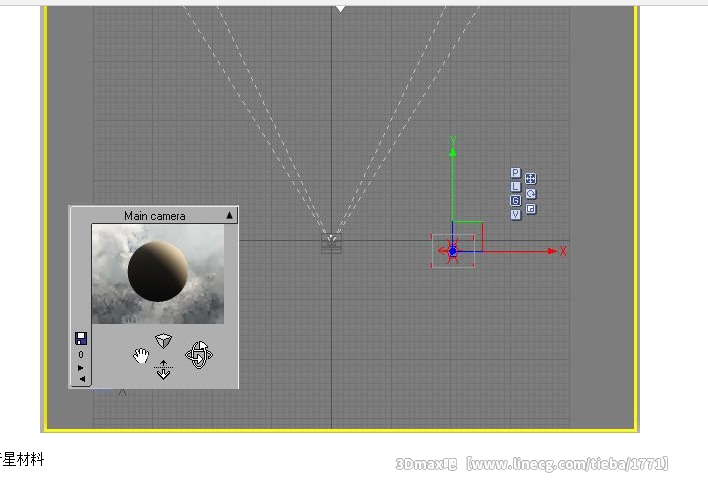Go to next stored camera arrow
Screen dimensions: 708x483
pos(81,368)
